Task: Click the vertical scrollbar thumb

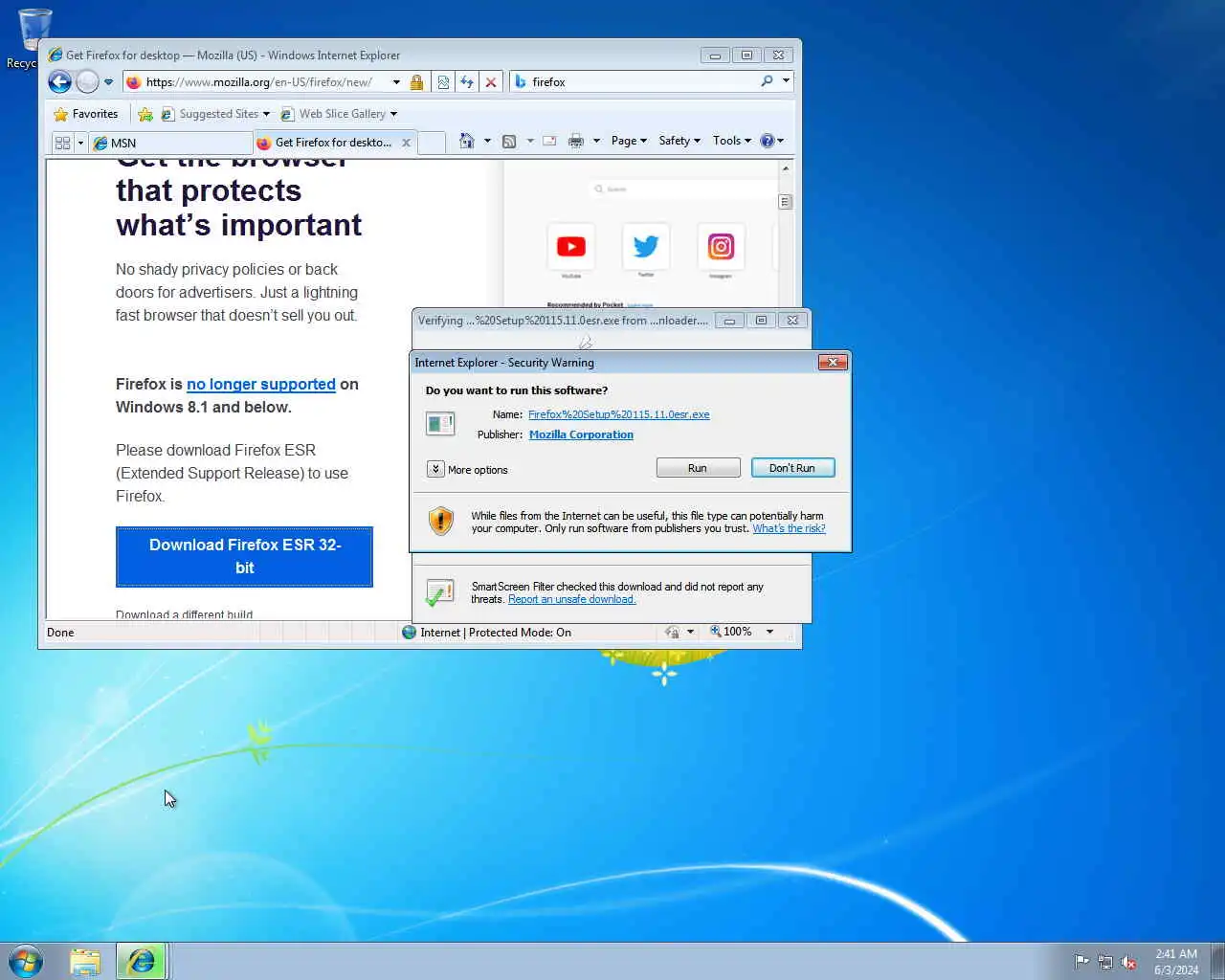Action: tap(786, 202)
